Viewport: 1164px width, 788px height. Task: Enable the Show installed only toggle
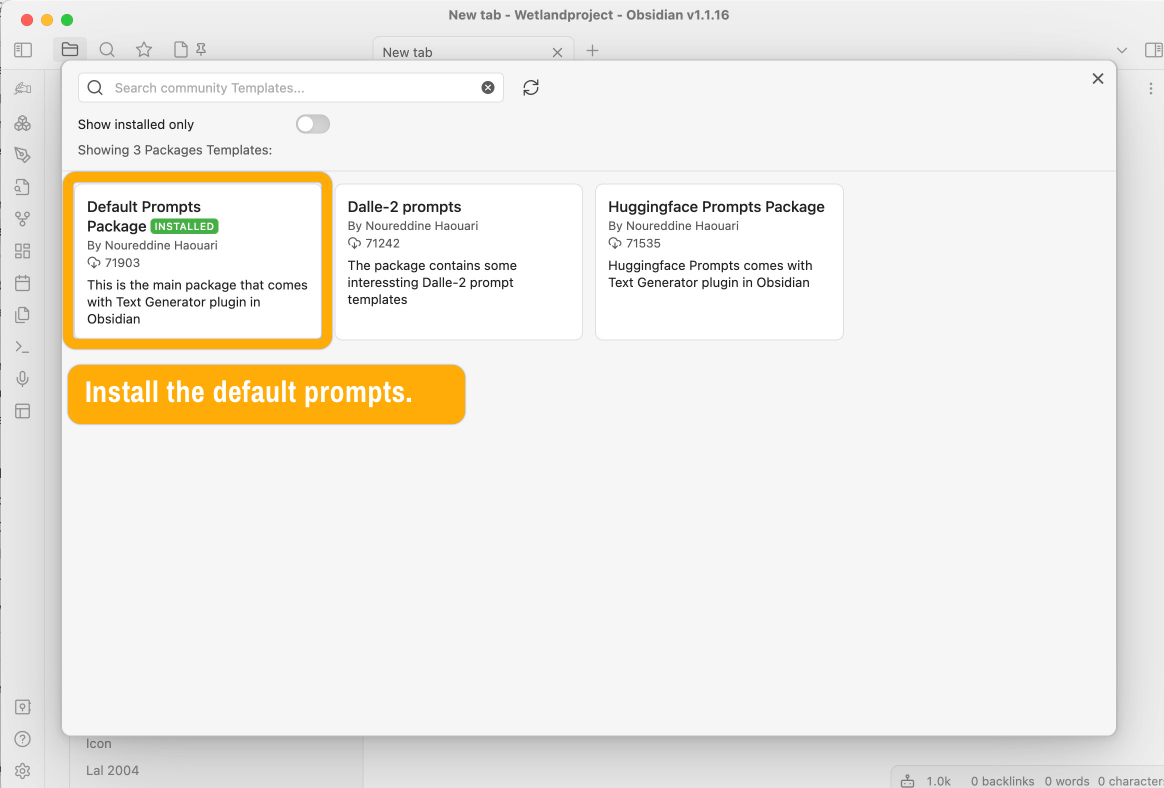(312, 124)
